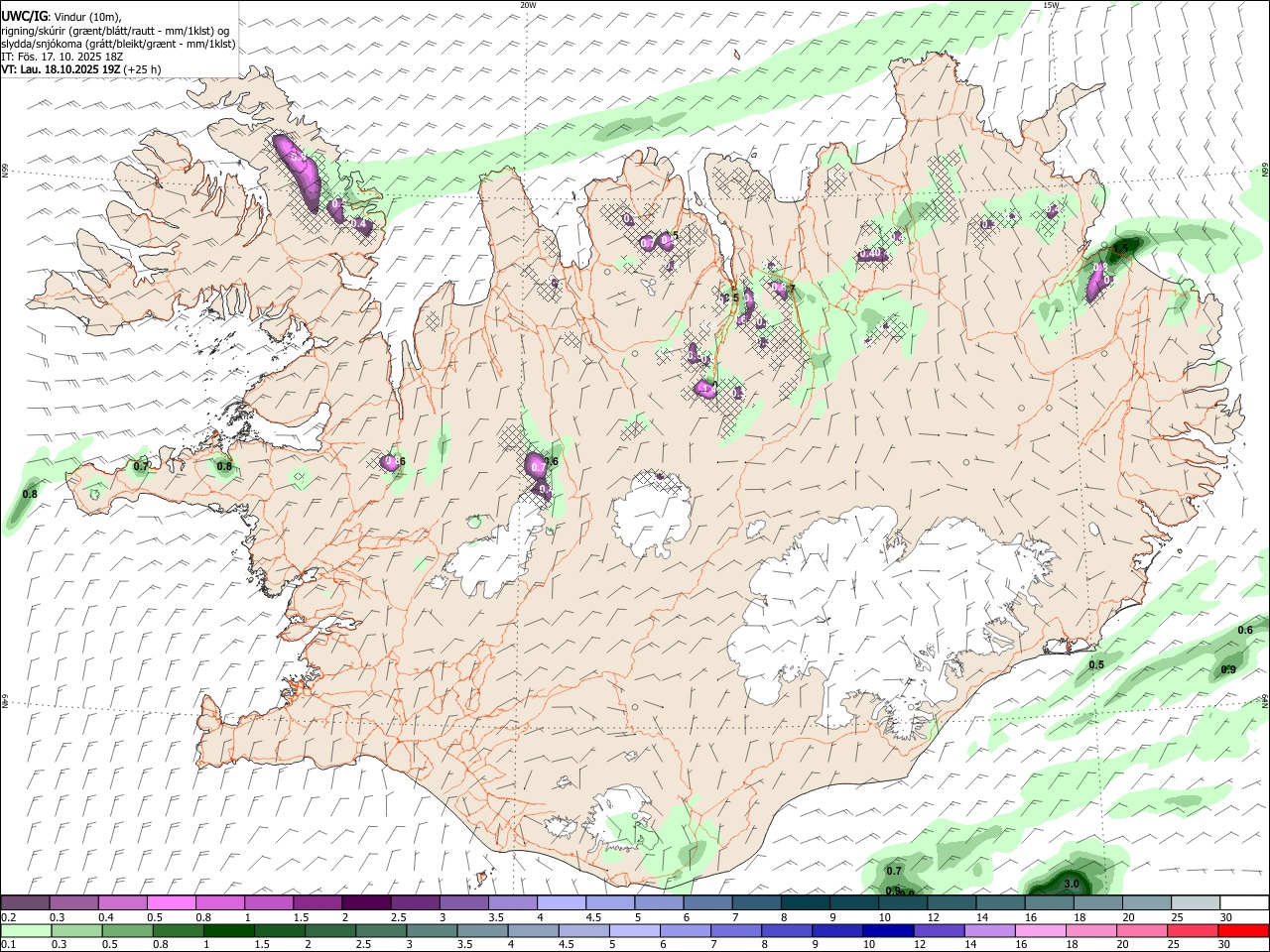Pick the medium green 0.5 swatch in the lower legend row
The image size is (1270, 952).
click(x=129, y=930)
